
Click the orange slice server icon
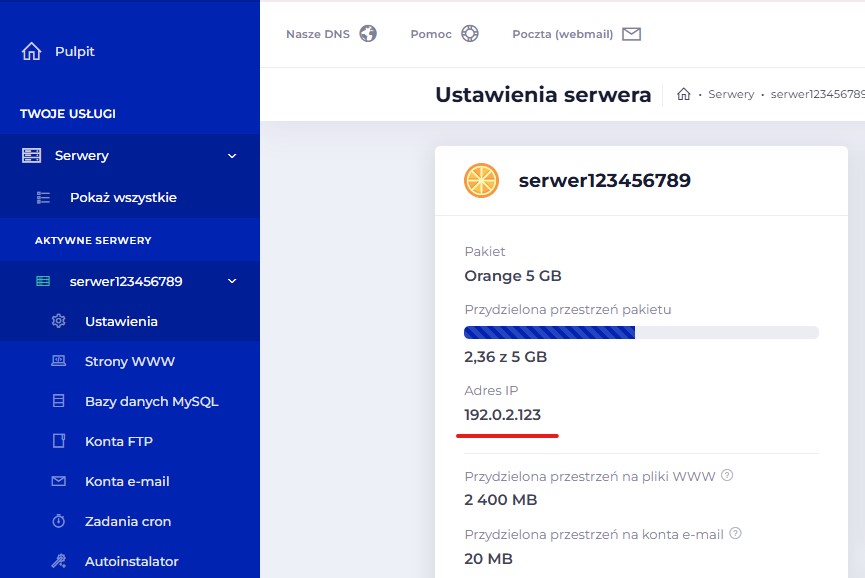click(481, 181)
